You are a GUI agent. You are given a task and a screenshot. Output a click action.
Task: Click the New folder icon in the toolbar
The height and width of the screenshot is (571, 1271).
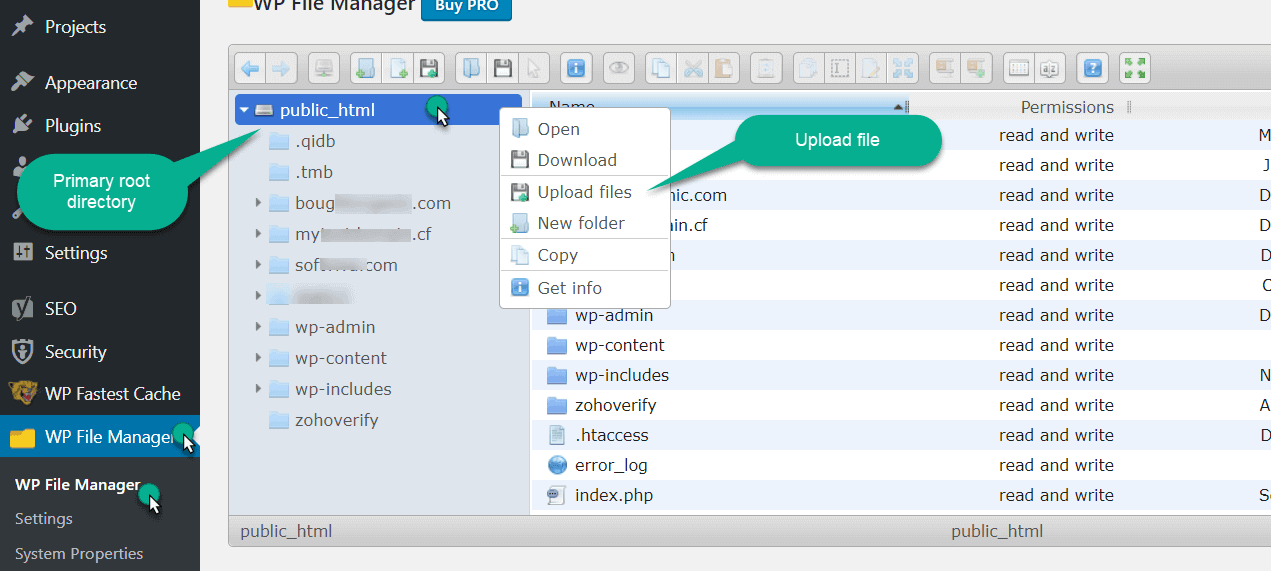[366, 68]
